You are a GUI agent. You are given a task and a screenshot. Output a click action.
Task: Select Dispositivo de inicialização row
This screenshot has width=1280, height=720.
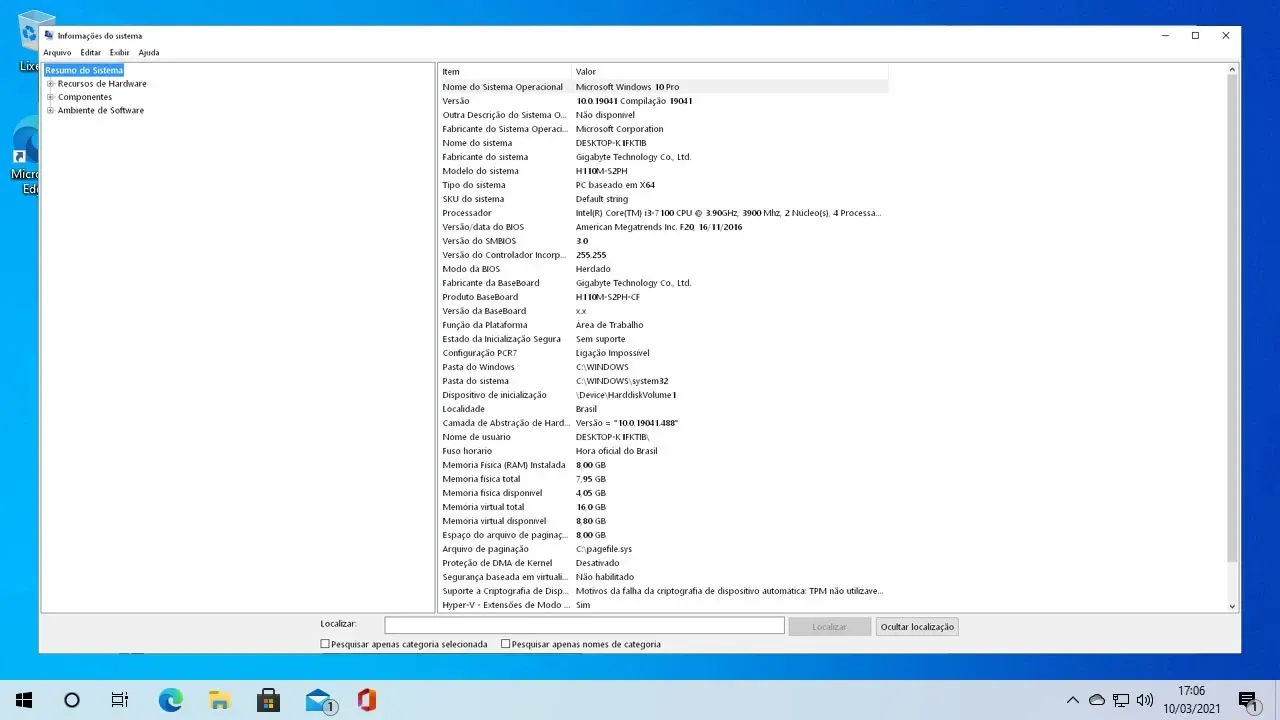664,395
